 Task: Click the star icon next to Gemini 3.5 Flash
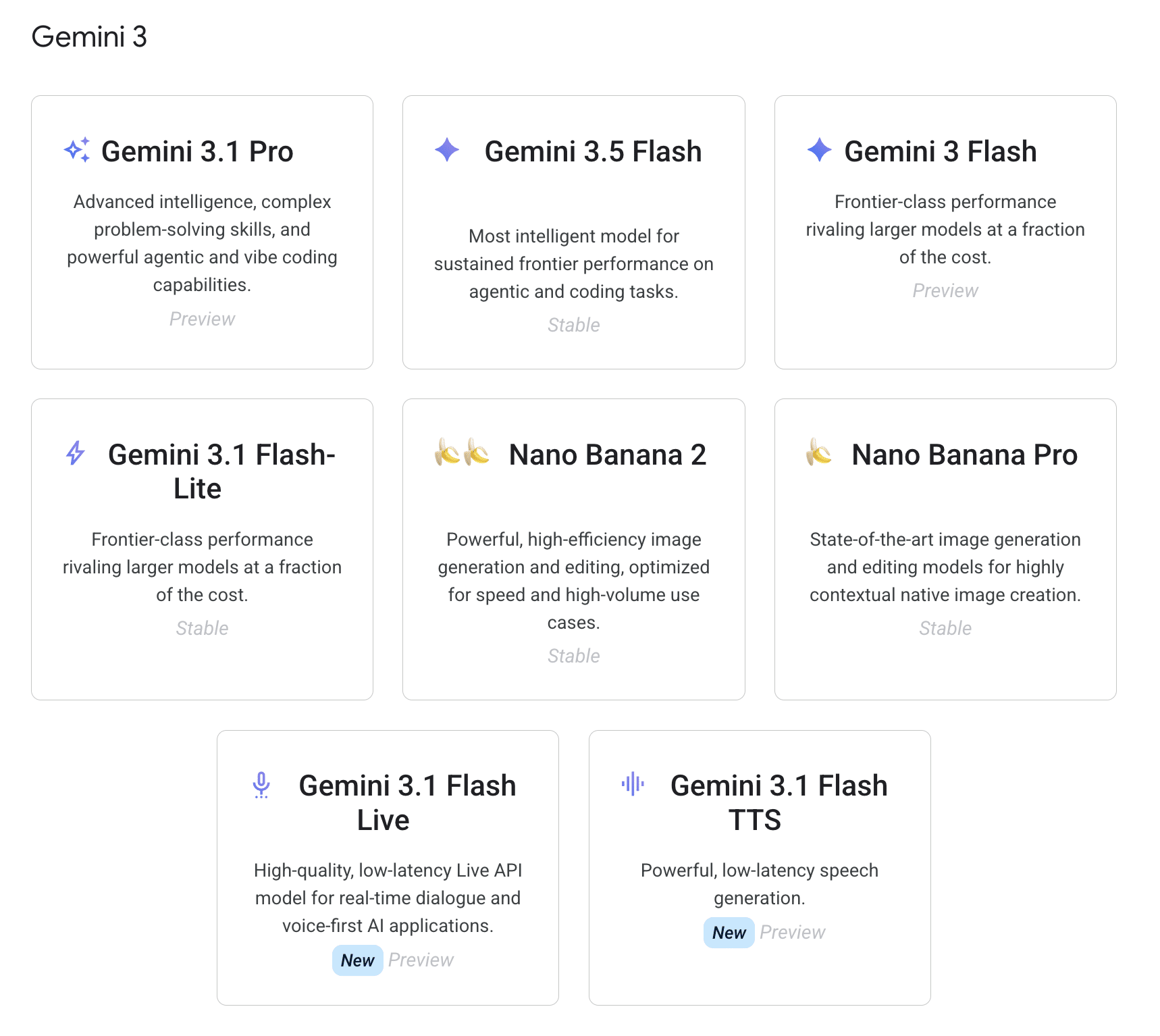click(447, 150)
